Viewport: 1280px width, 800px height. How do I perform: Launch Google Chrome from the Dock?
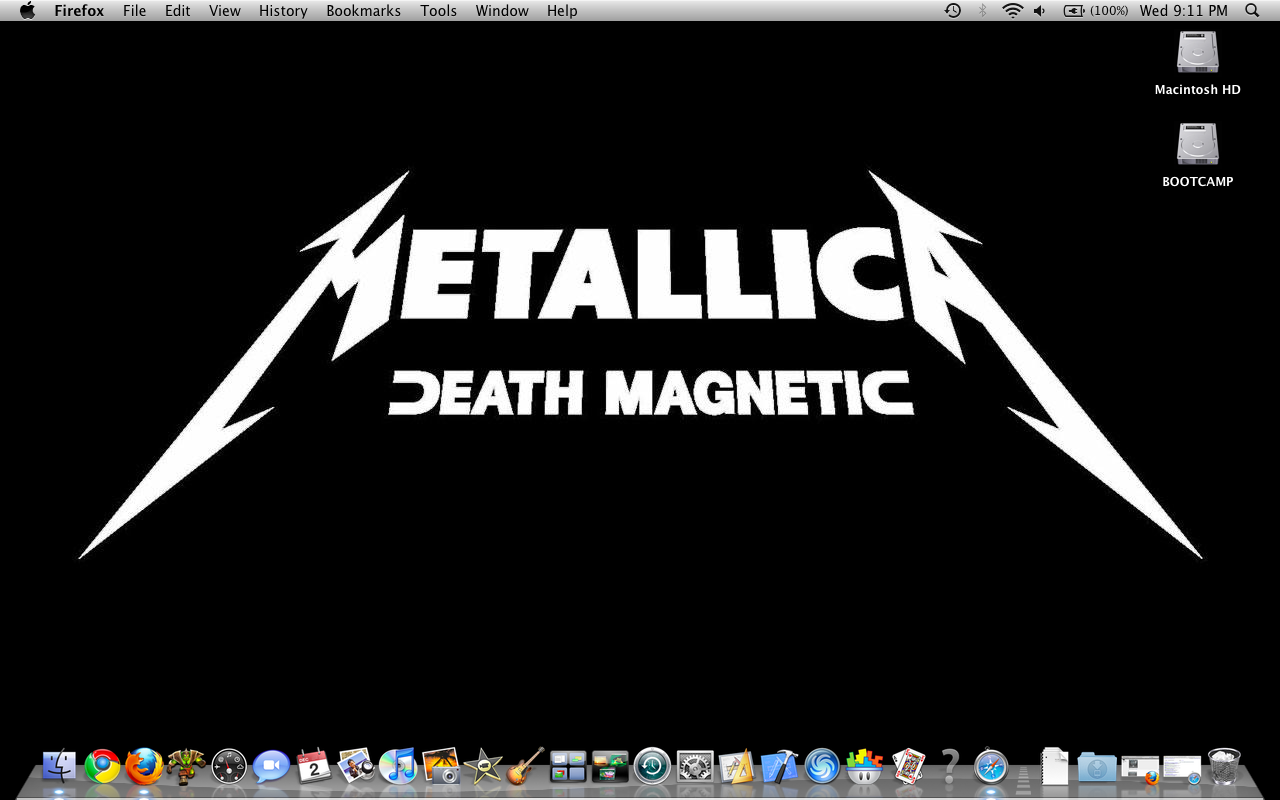102,767
